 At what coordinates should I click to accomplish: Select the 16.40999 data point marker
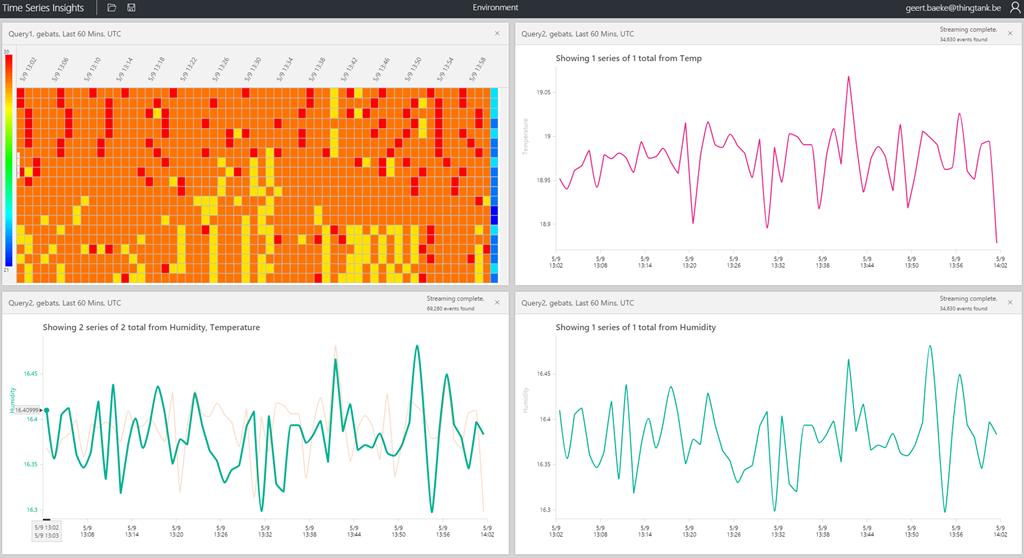pyautogui.click(x=46, y=410)
